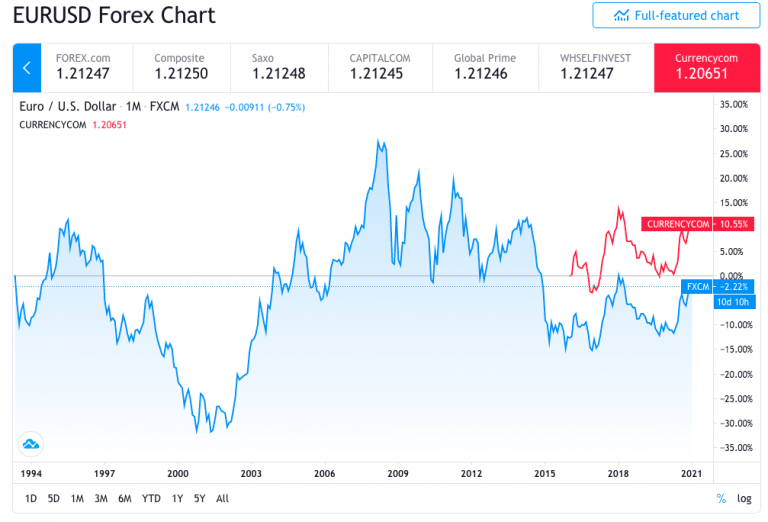Click the blue FXCM price label
The height and width of the screenshot is (522, 768).
[718, 286]
